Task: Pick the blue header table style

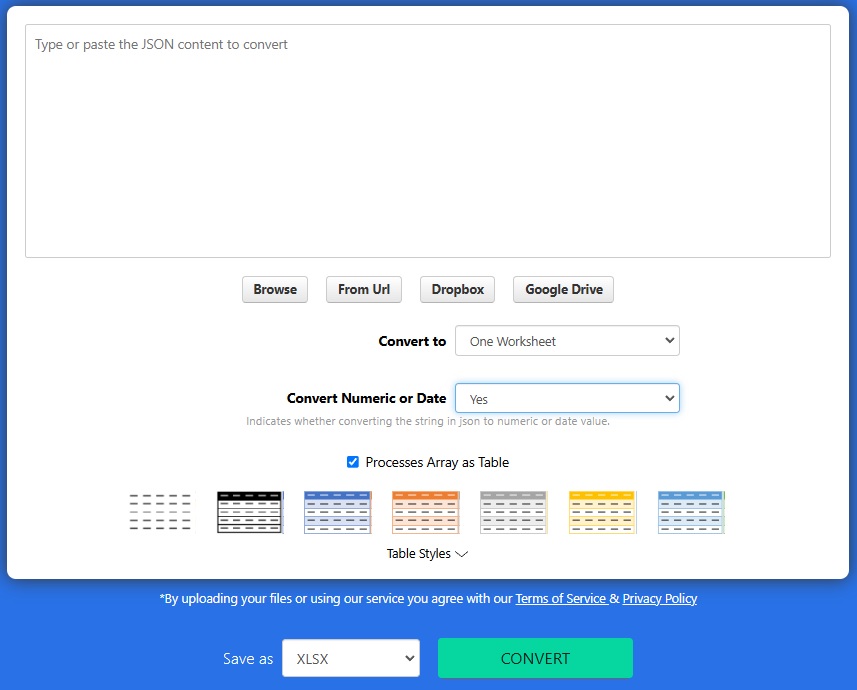Action: coord(338,512)
